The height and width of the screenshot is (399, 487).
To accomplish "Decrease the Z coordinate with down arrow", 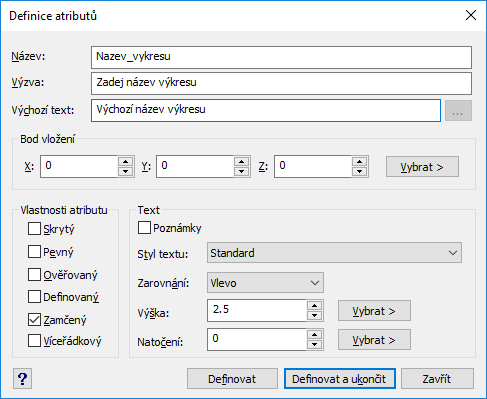I will point(359,171).
